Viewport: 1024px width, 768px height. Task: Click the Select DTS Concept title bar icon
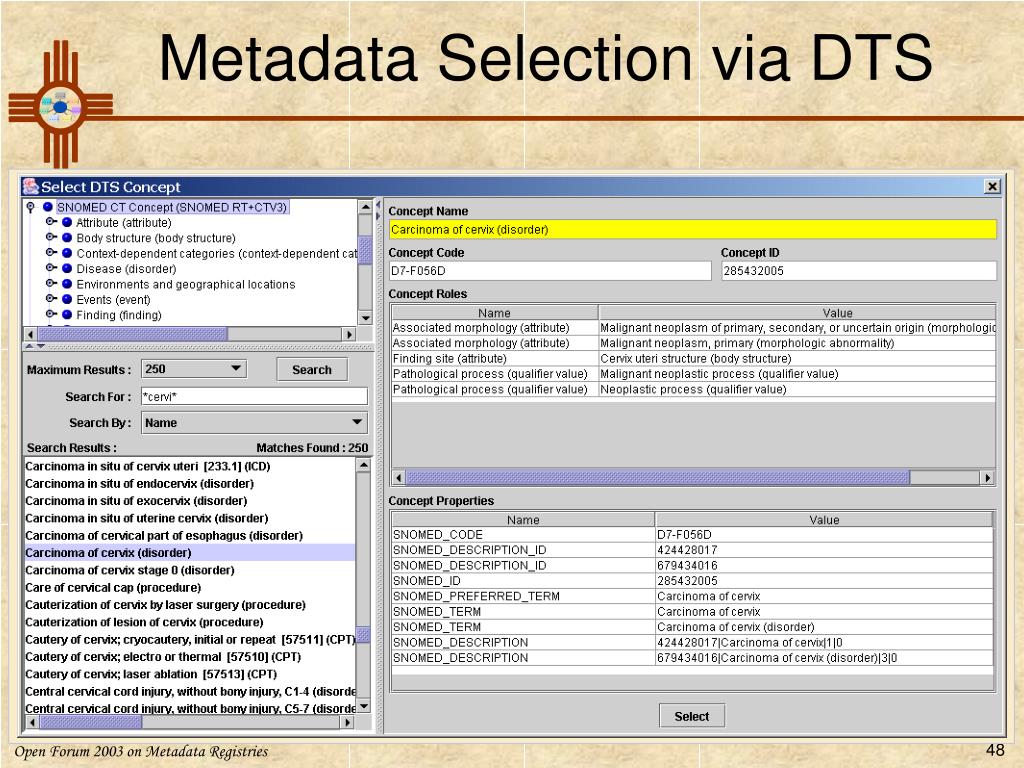click(x=31, y=187)
